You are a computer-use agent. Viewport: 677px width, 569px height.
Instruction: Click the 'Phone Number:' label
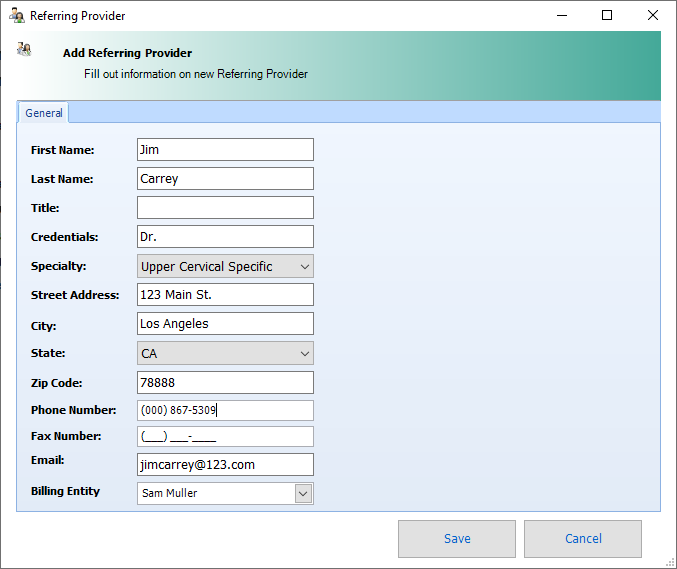[73, 410]
